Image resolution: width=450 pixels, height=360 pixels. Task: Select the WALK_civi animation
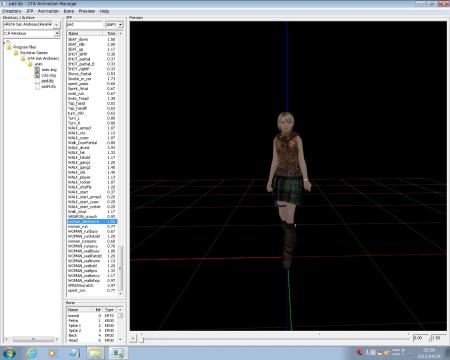click(x=92, y=133)
